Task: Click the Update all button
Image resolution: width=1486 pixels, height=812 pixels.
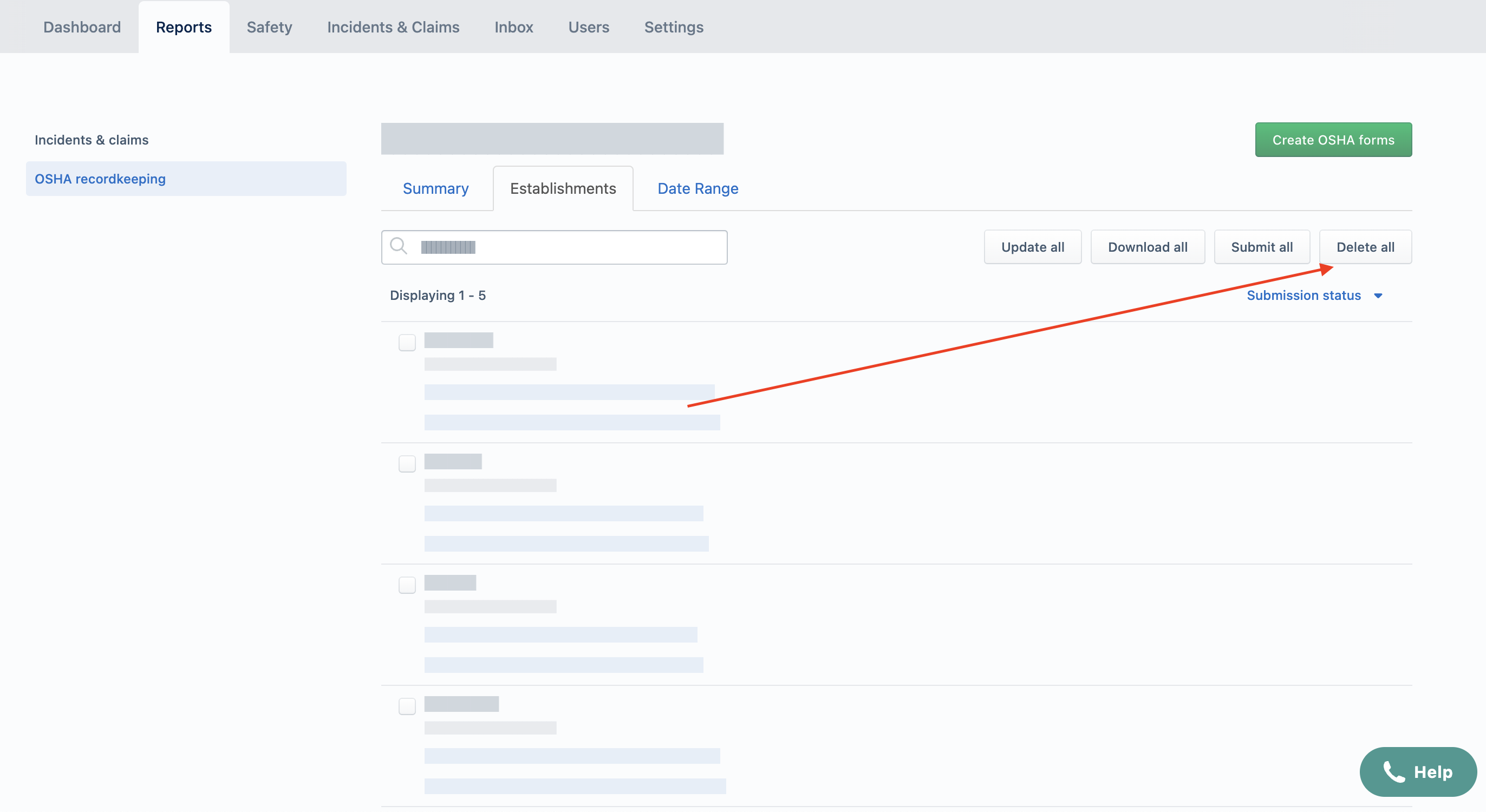Action: [1033, 247]
